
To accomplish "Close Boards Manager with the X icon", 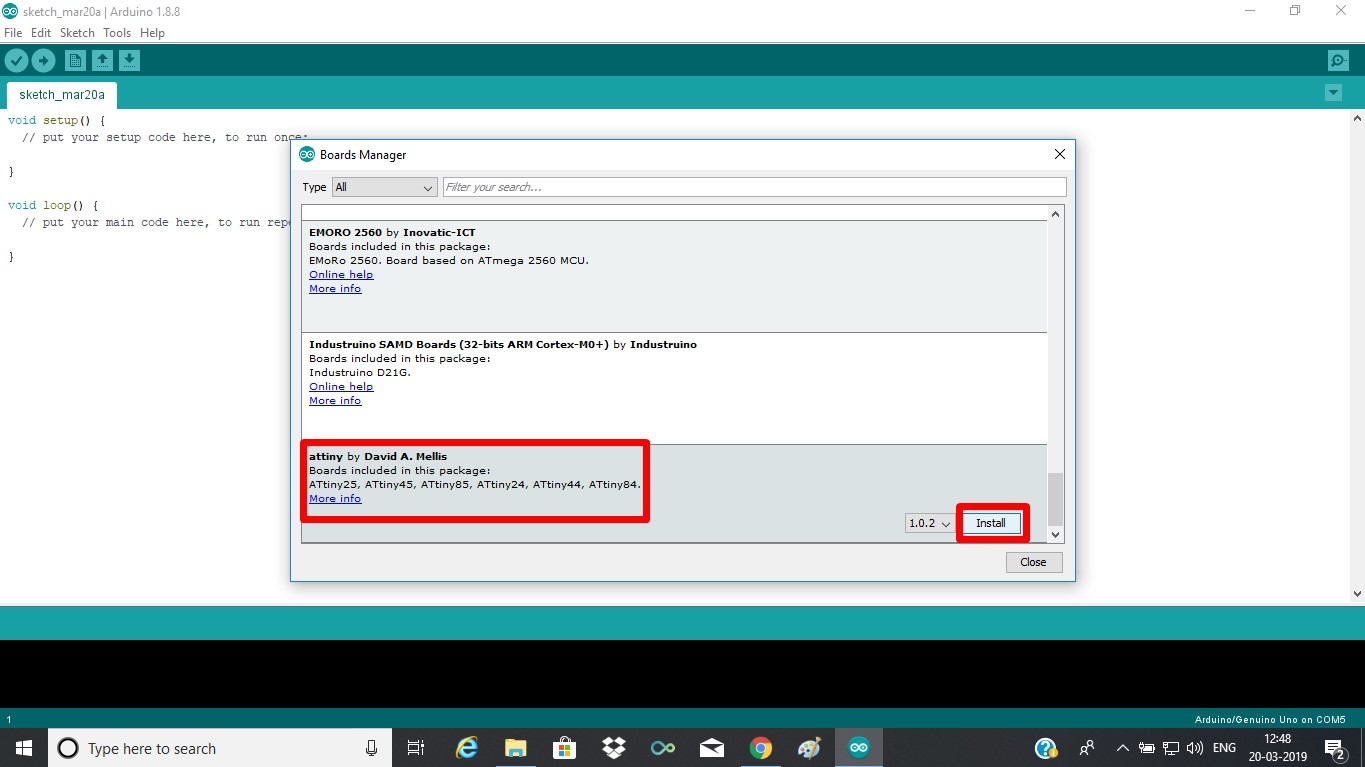I will click(1060, 154).
